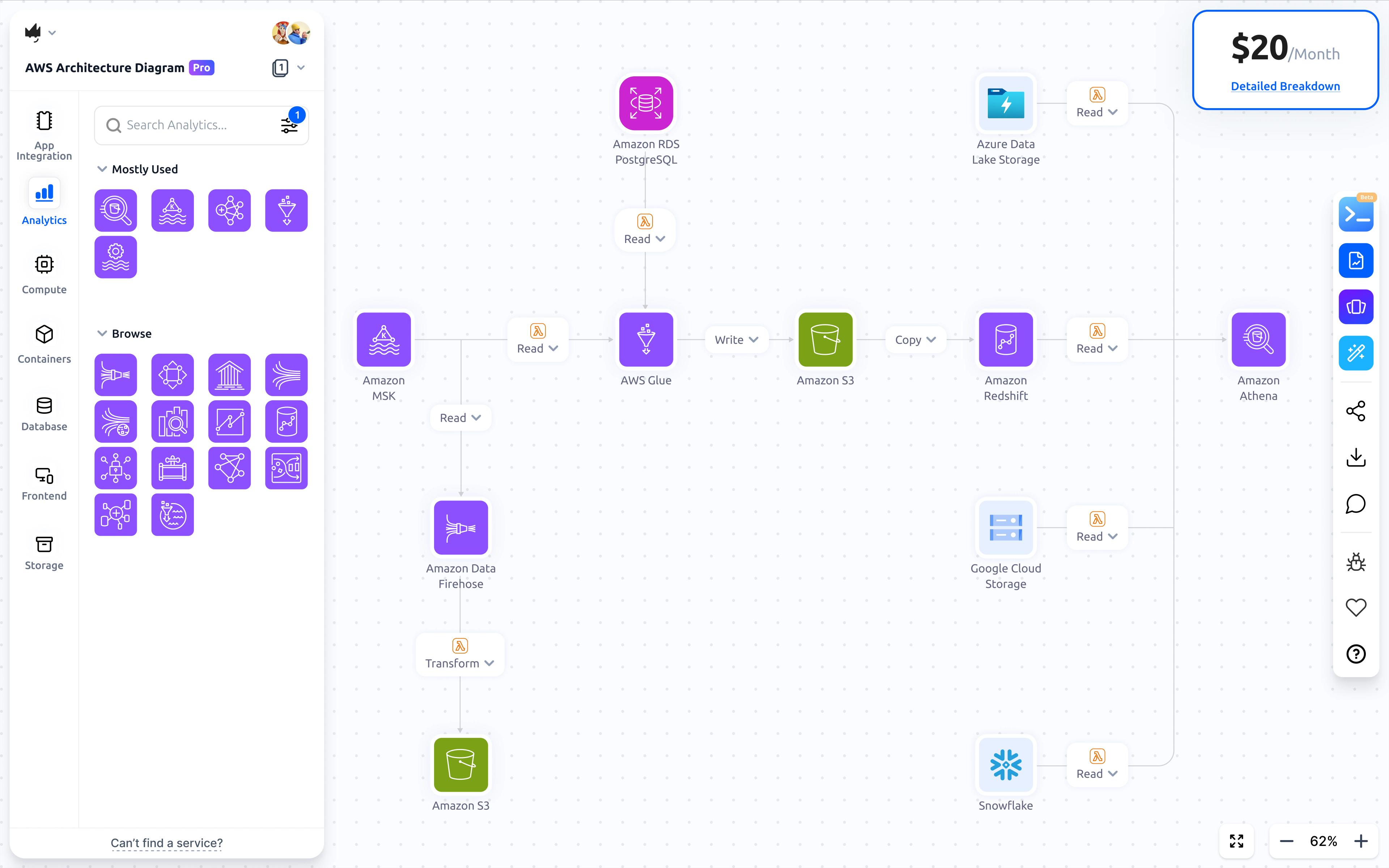The image size is (1389, 868).
Task: Click the bug report icon
Action: 1355,561
